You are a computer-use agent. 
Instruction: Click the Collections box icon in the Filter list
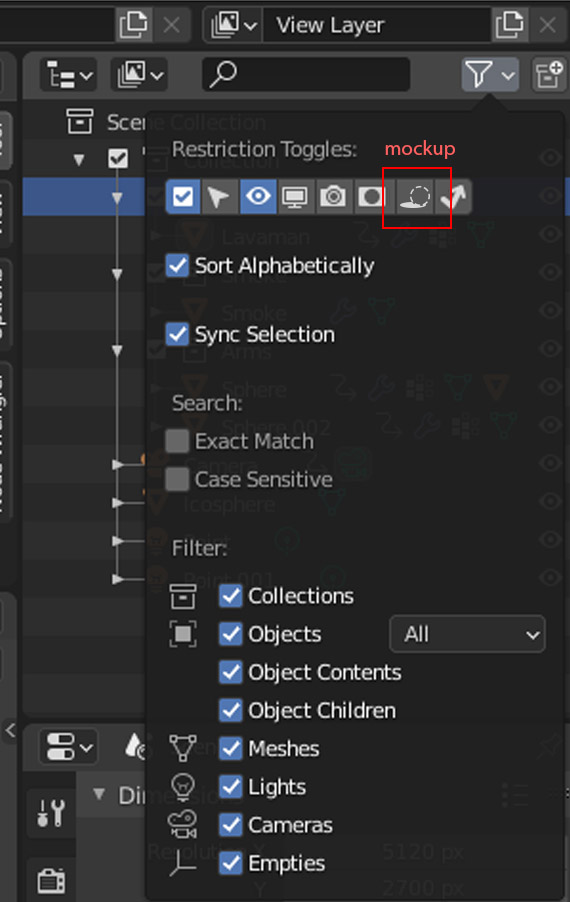tap(183, 596)
